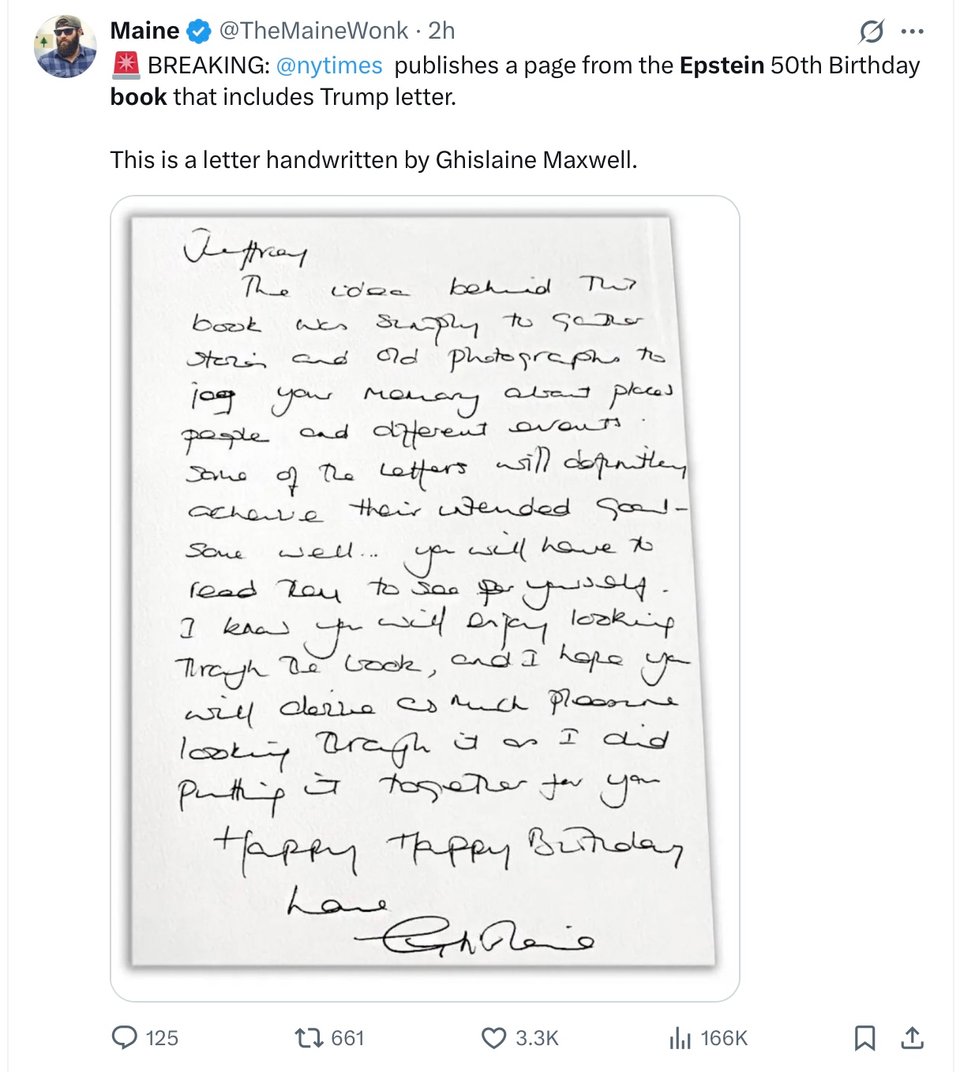Click the blue verified badge next to Maine
Viewport: 960px width, 1072px height.
coord(198,30)
